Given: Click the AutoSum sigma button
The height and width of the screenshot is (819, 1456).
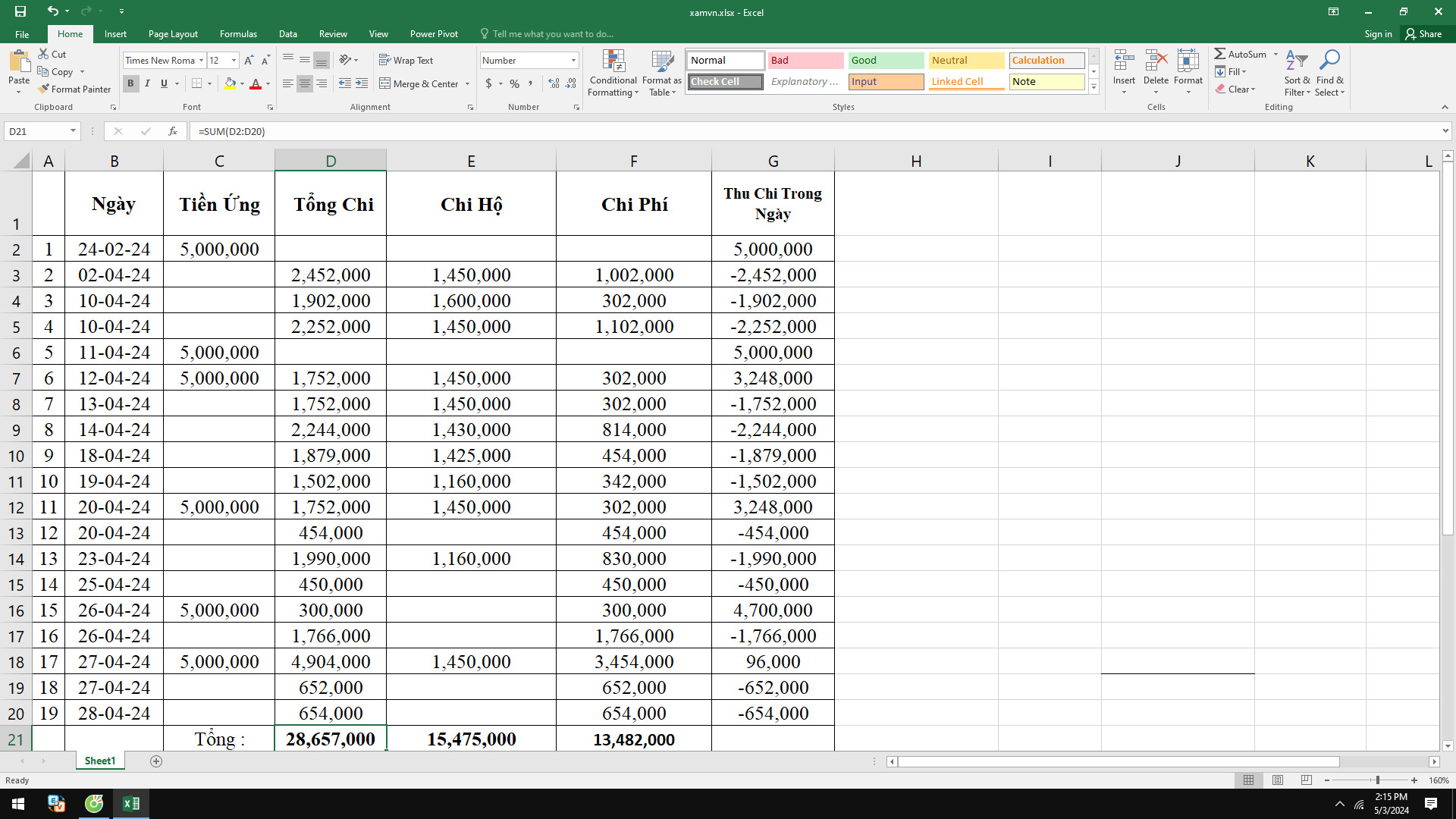Looking at the screenshot, I should 1241,54.
